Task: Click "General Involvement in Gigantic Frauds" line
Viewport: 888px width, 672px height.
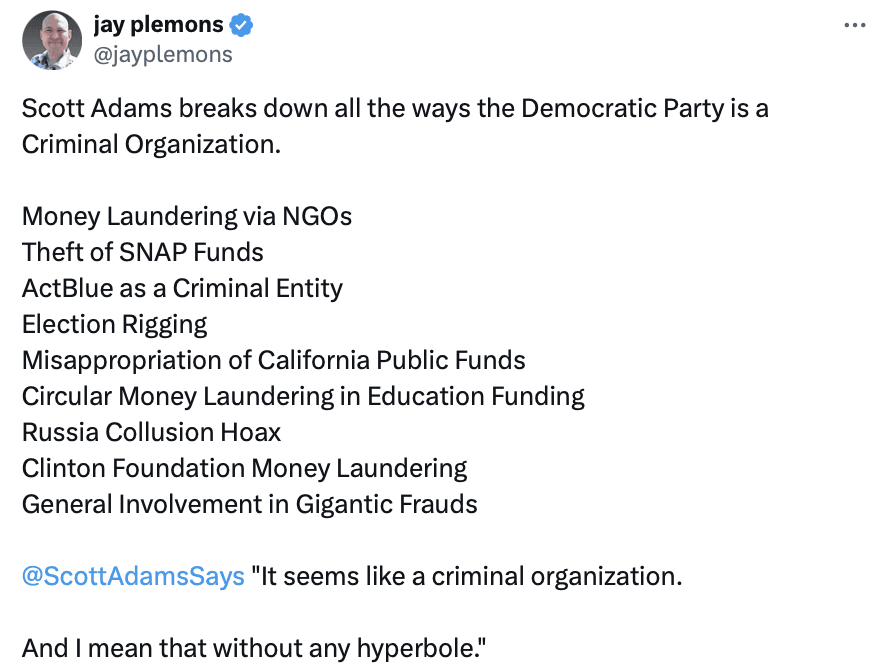Action: (x=249, y=504)
